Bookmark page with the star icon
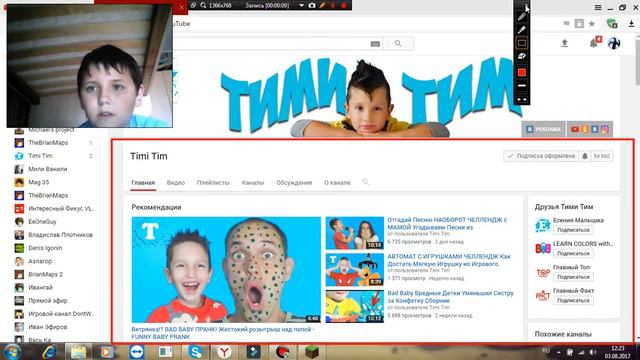Screen dimensions: 640x360 tap(592, 24)
